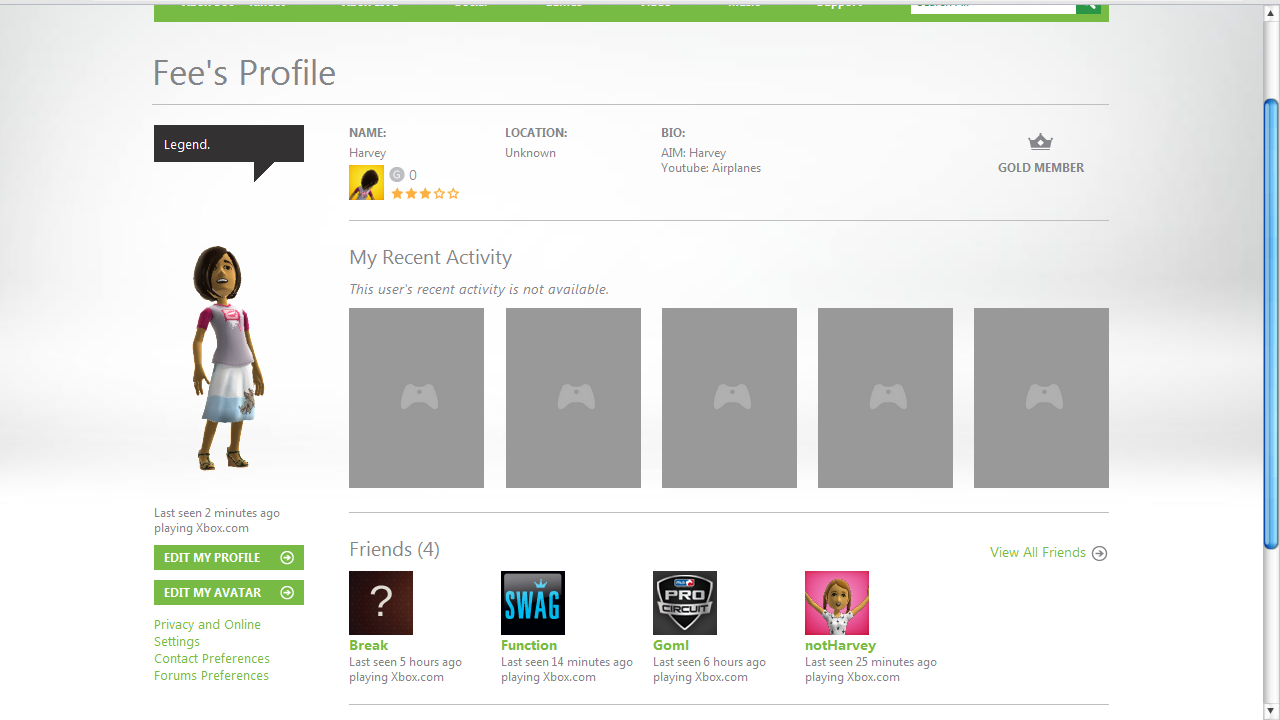Viewport: 1280px width, 720px height.
Task: Click 'Last seen 25 minutes ago' under notHarvey
Action: pyautogui.click(x=871, y=662)
